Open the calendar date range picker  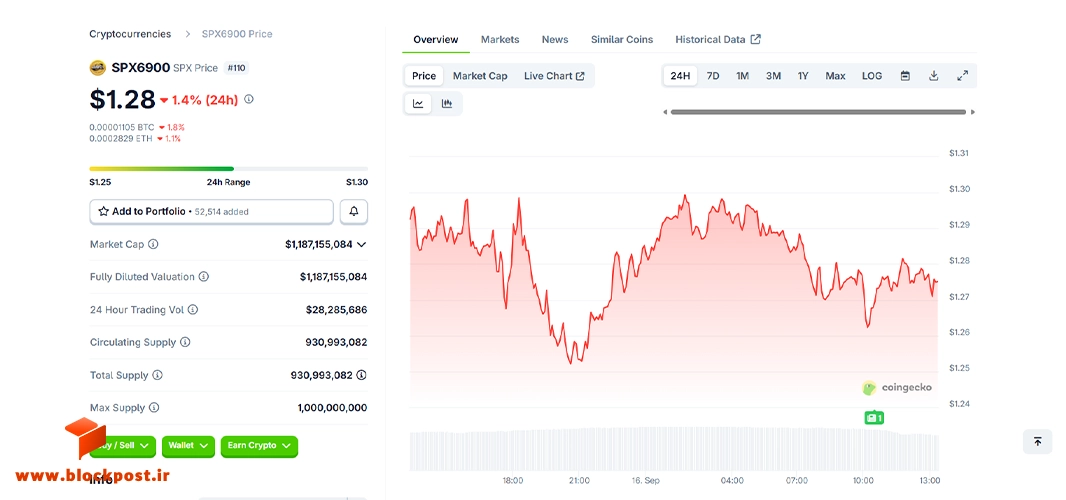(x=905, y=76)
